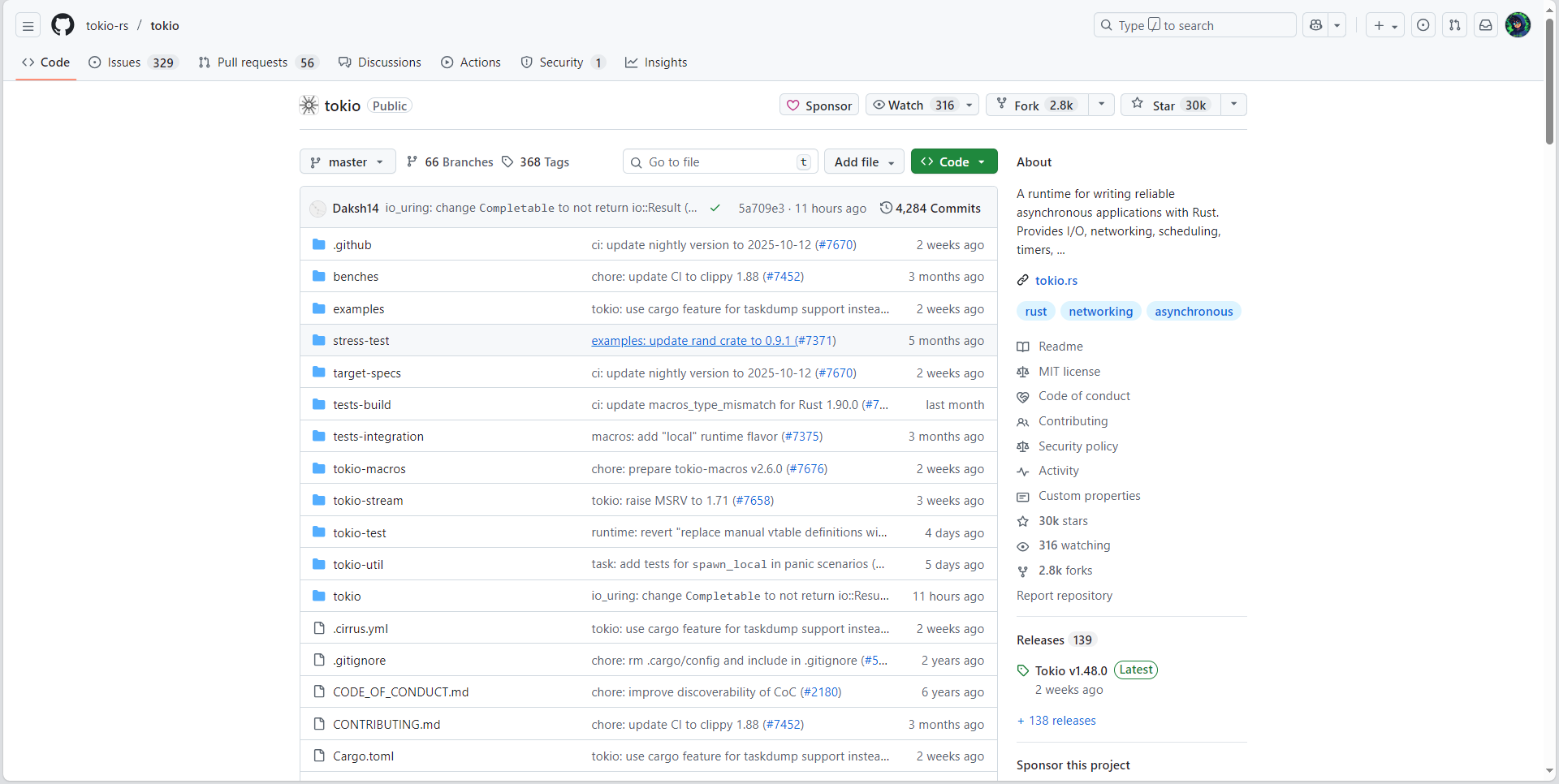
Task: Open the notifications inbox icon
Action: 1485,25
